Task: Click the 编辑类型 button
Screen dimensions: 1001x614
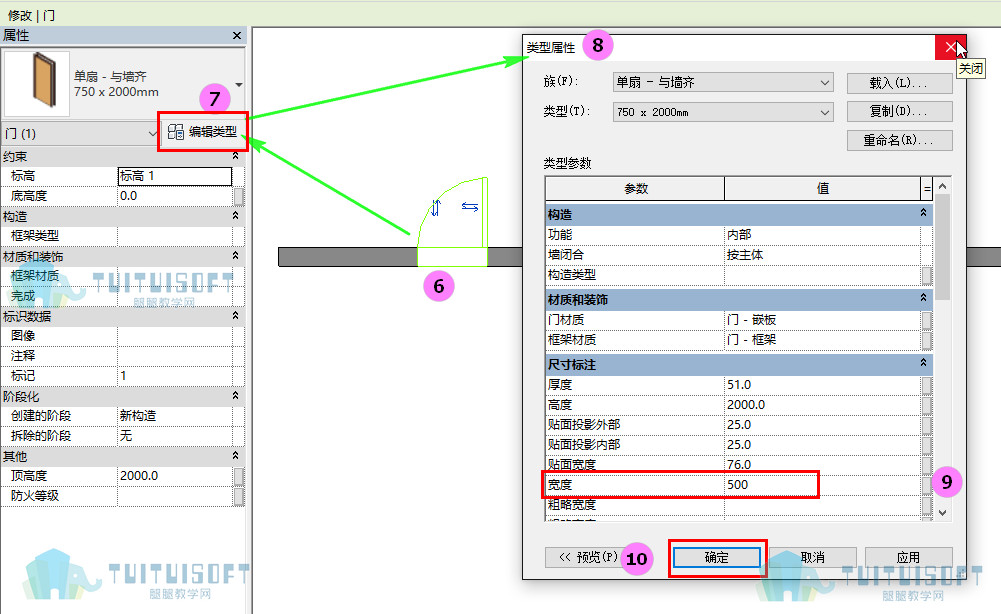Action: tap(202, 132)
